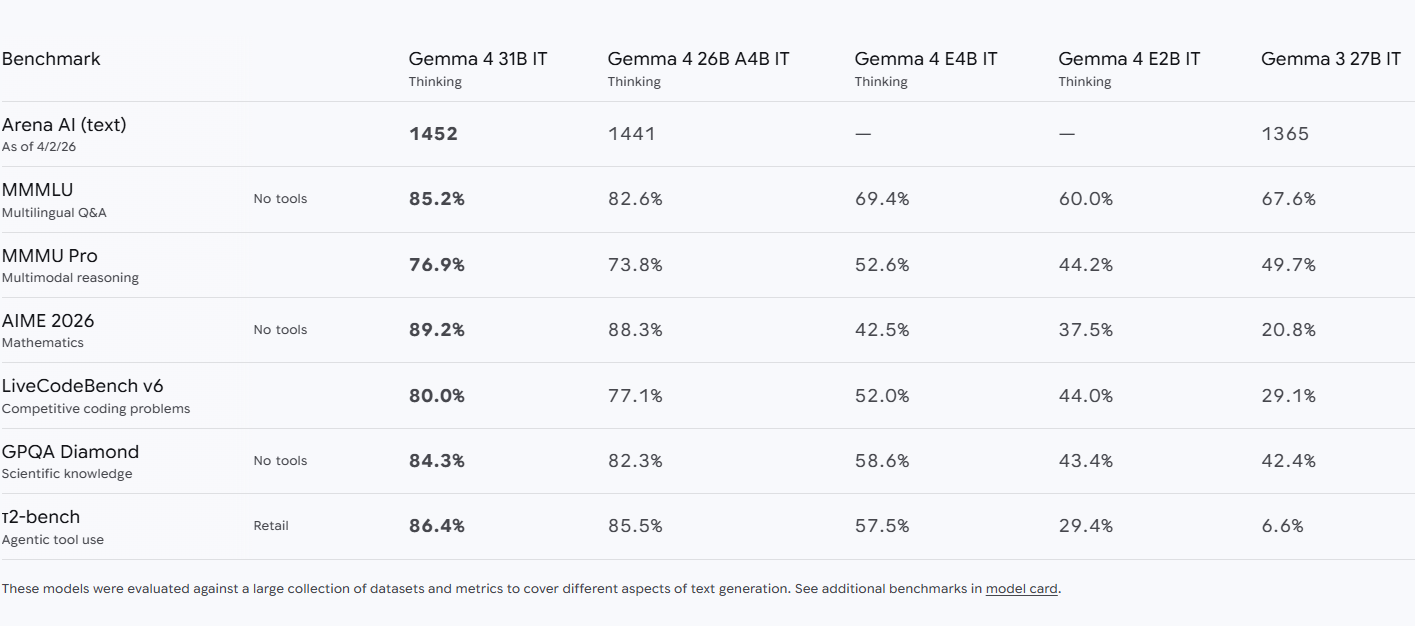Click the τ2-bench benchmark name
The image size is (1415, 626).
[x=41, y=517]
